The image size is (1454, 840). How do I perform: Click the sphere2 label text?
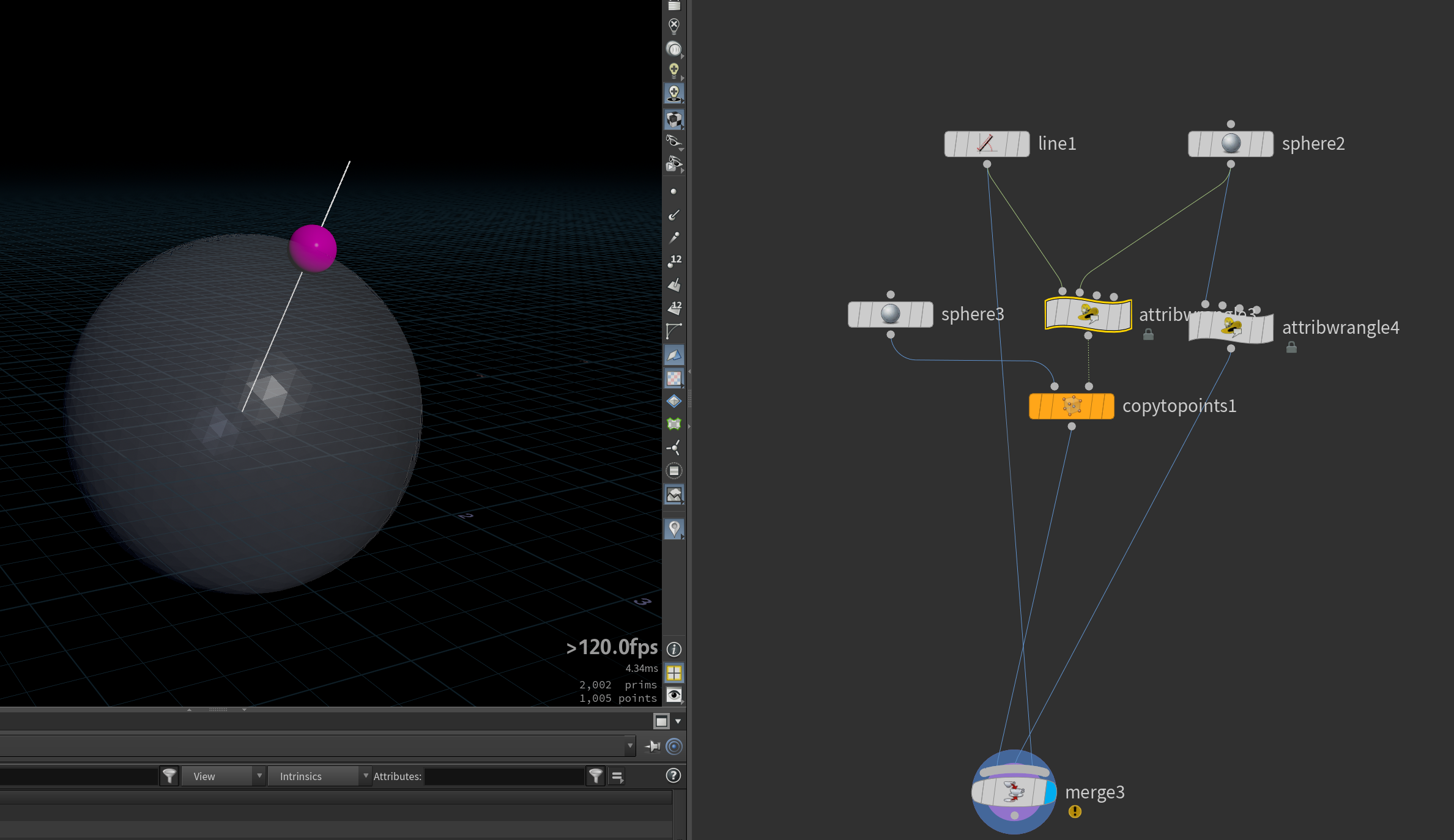pos(1313,144)
